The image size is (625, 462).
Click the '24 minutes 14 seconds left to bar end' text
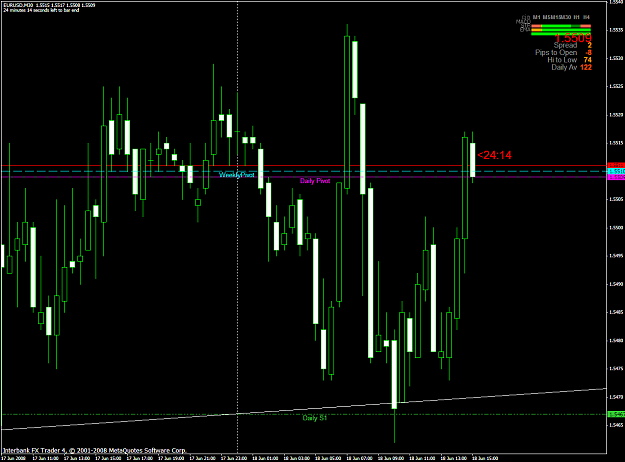41,10
